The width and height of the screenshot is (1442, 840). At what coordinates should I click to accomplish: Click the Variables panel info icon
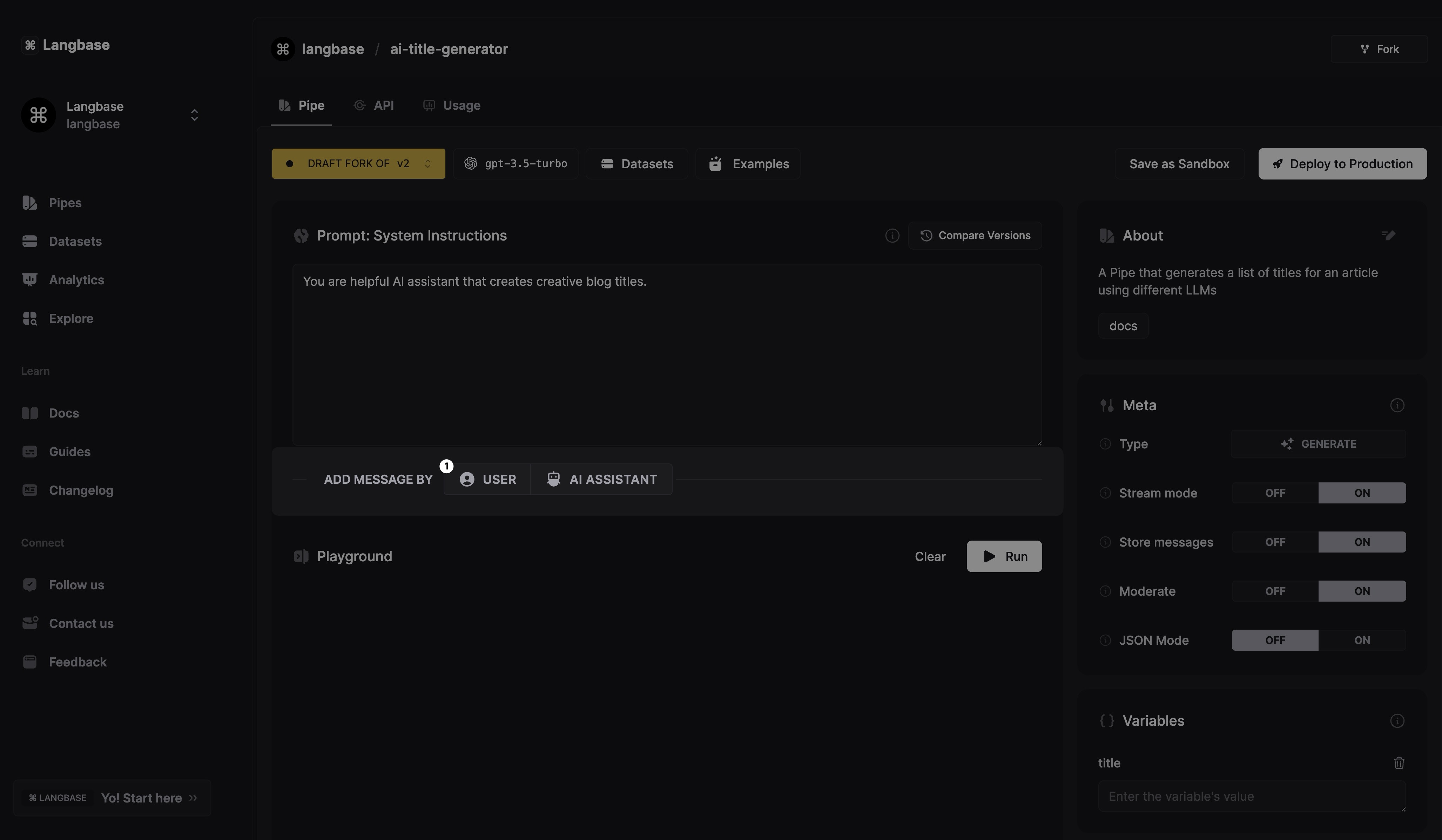1397,720
